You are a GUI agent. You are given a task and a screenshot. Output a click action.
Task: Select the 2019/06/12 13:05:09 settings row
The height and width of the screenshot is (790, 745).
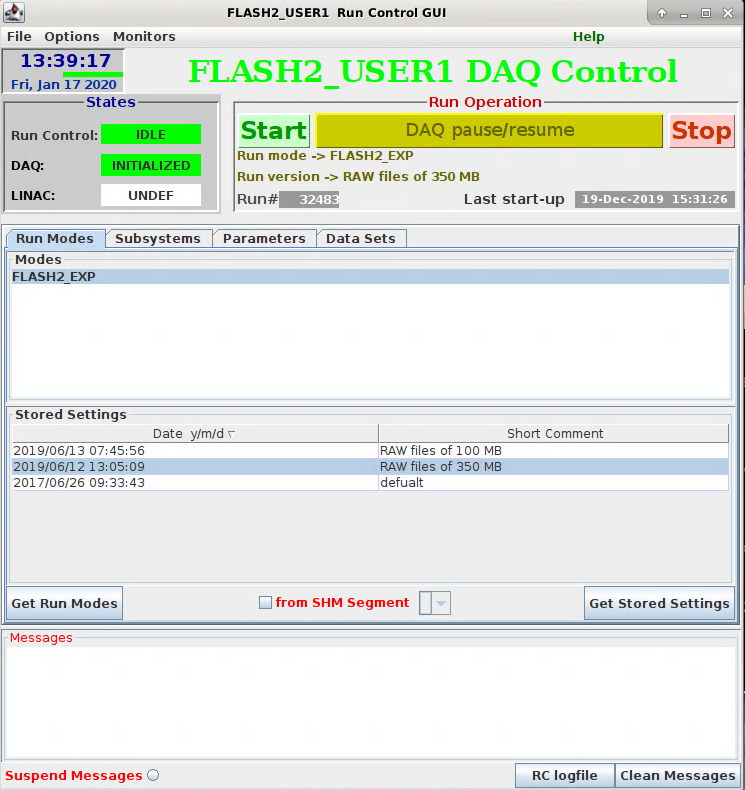tap(370, 467)
